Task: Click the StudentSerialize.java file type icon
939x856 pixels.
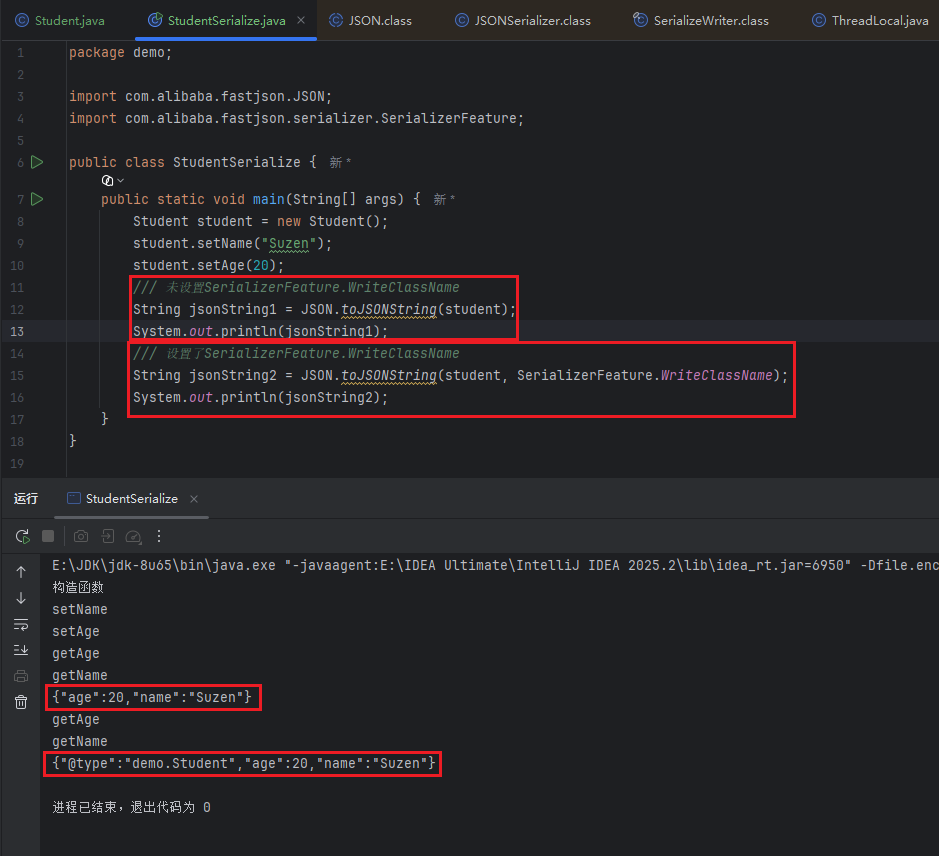Action: pos(155,20)
